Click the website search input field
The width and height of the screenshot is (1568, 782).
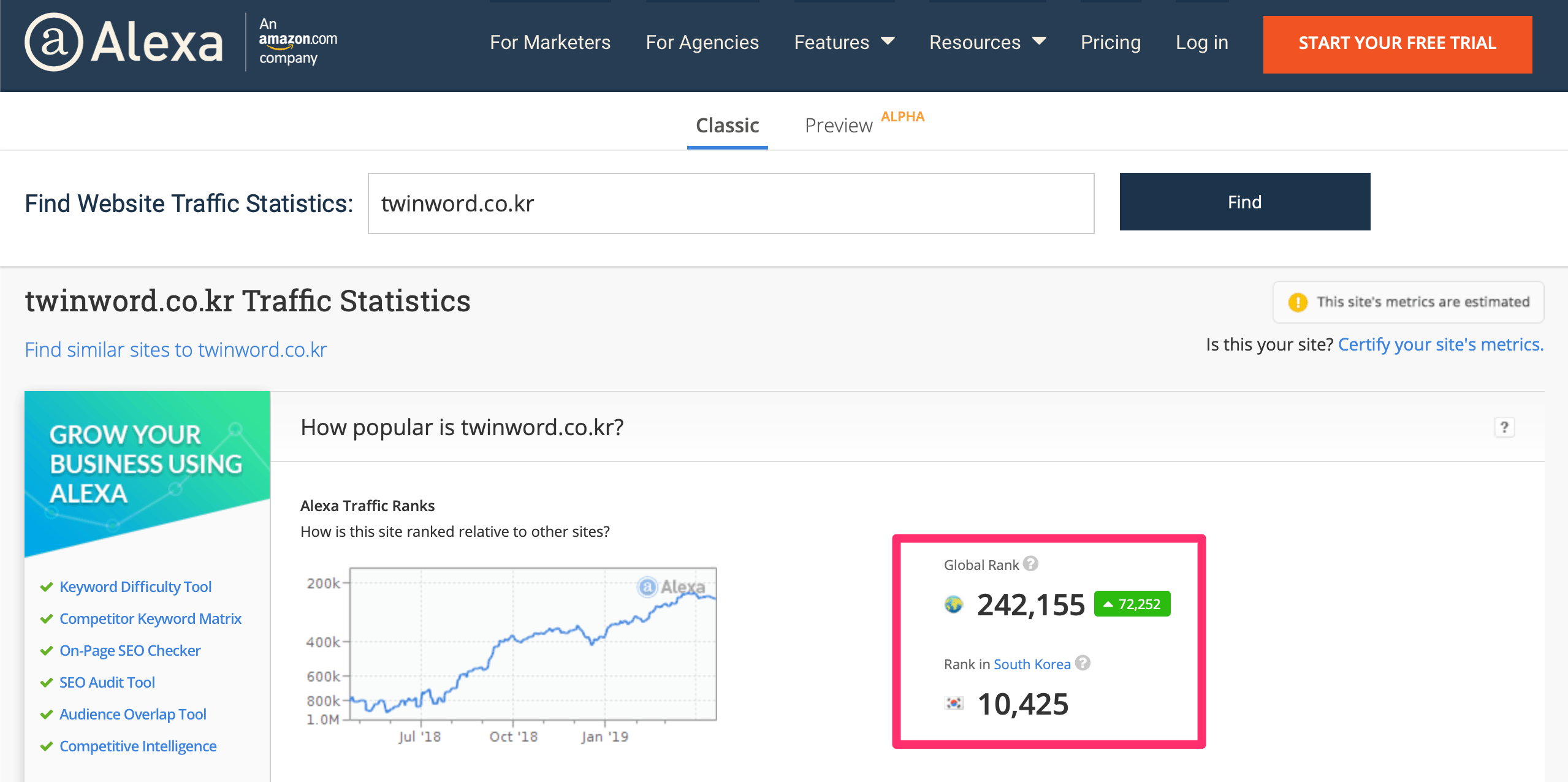tap(731, 203)
